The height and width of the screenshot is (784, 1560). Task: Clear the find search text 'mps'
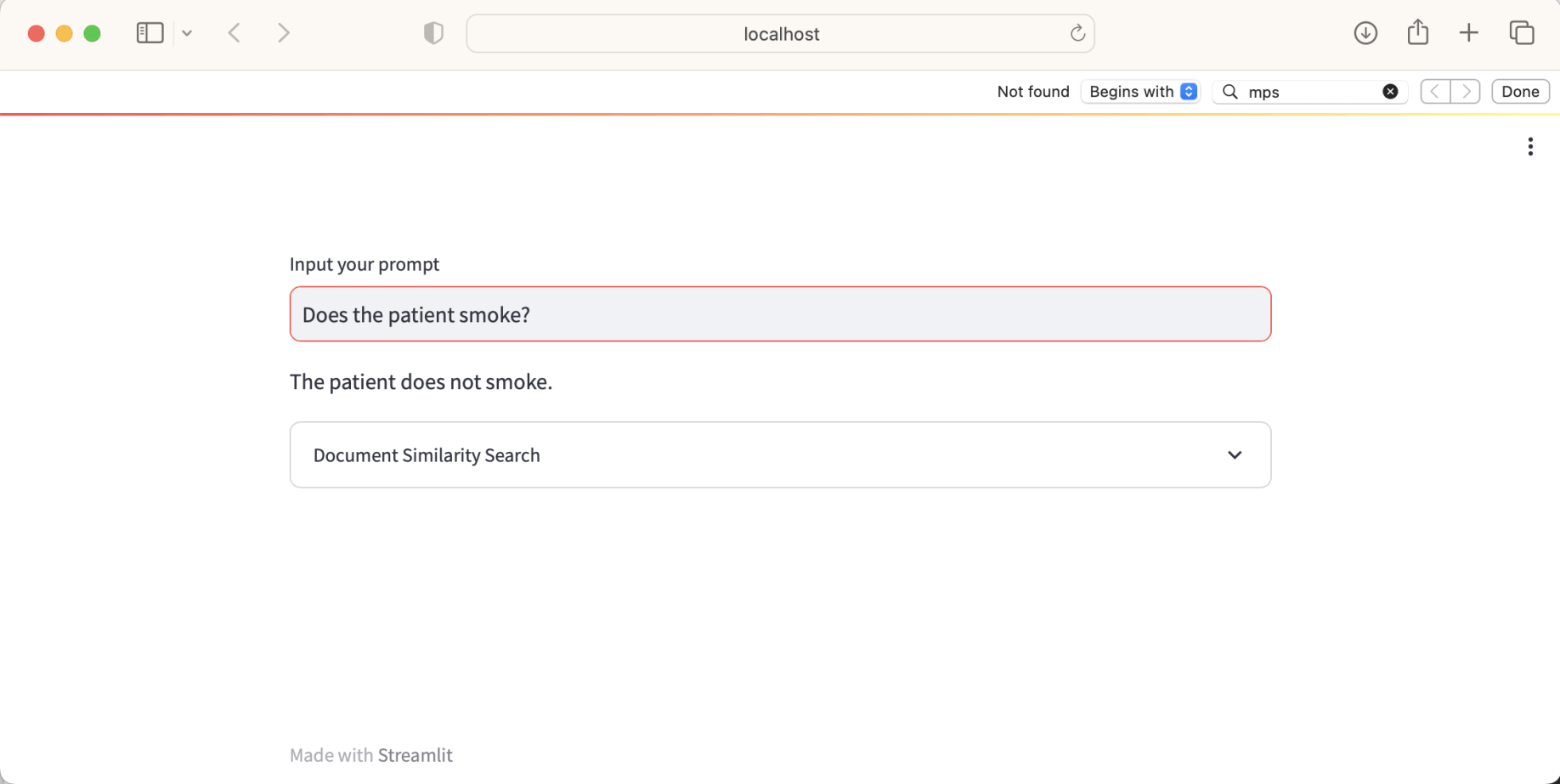point(1390,92)
